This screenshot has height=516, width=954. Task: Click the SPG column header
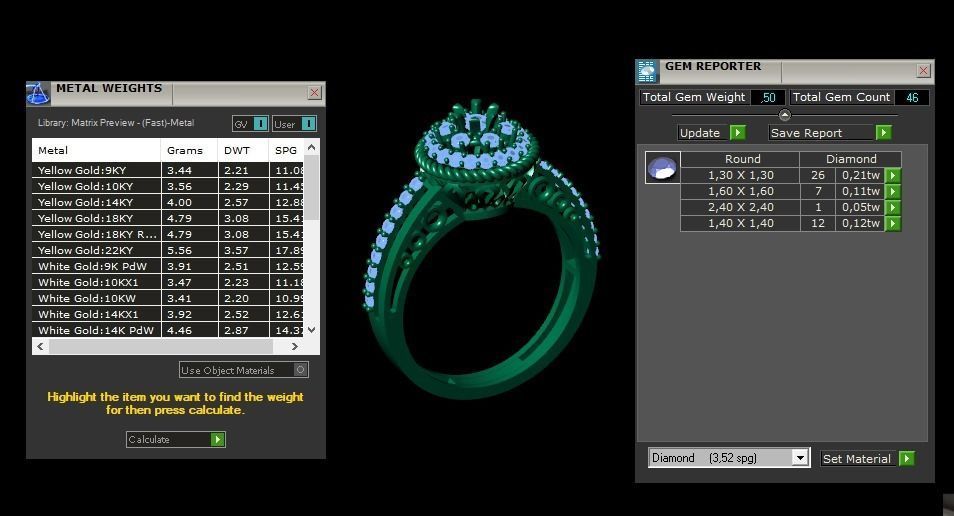point(286,150)
